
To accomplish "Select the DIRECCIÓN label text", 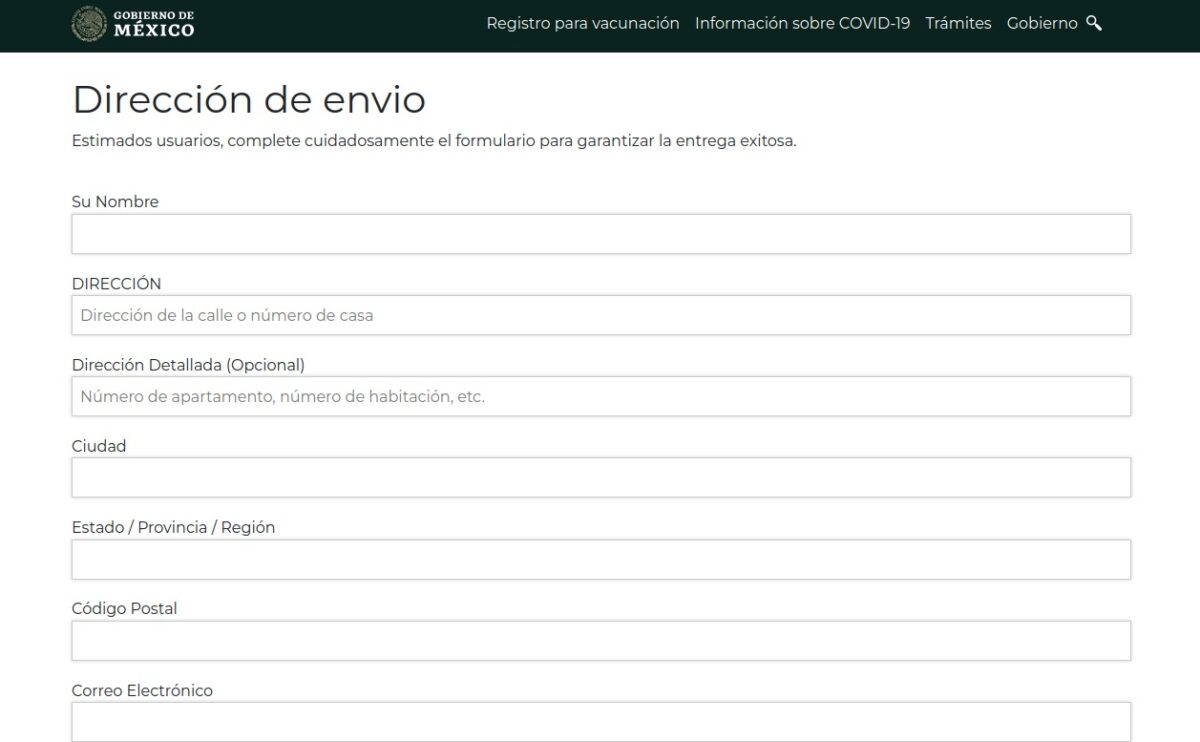I will pyautogui.click(x=117, y=283).
